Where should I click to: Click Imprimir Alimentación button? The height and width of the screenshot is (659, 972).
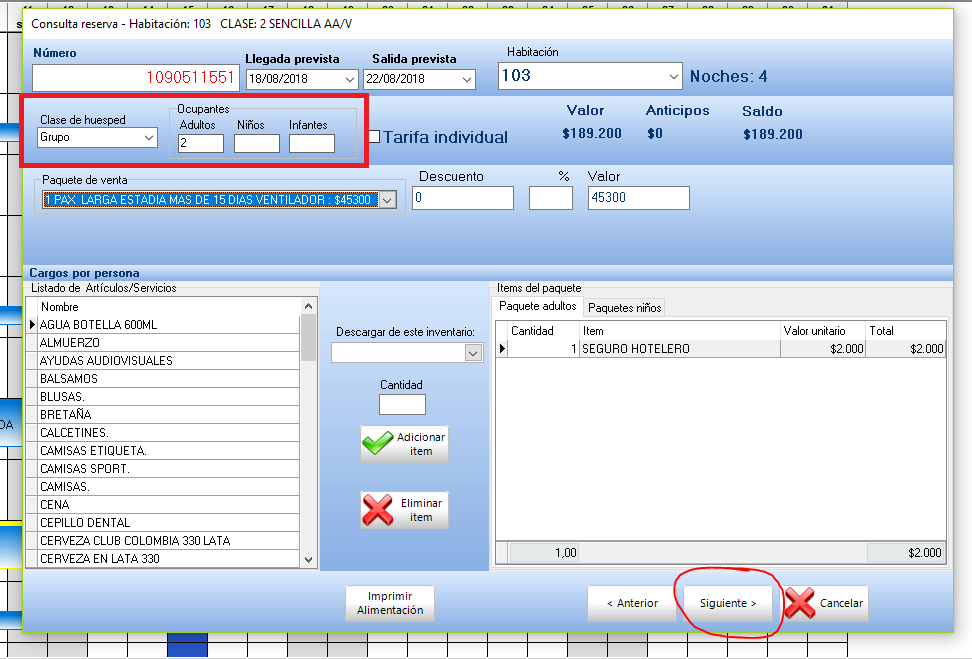point(390,603)
